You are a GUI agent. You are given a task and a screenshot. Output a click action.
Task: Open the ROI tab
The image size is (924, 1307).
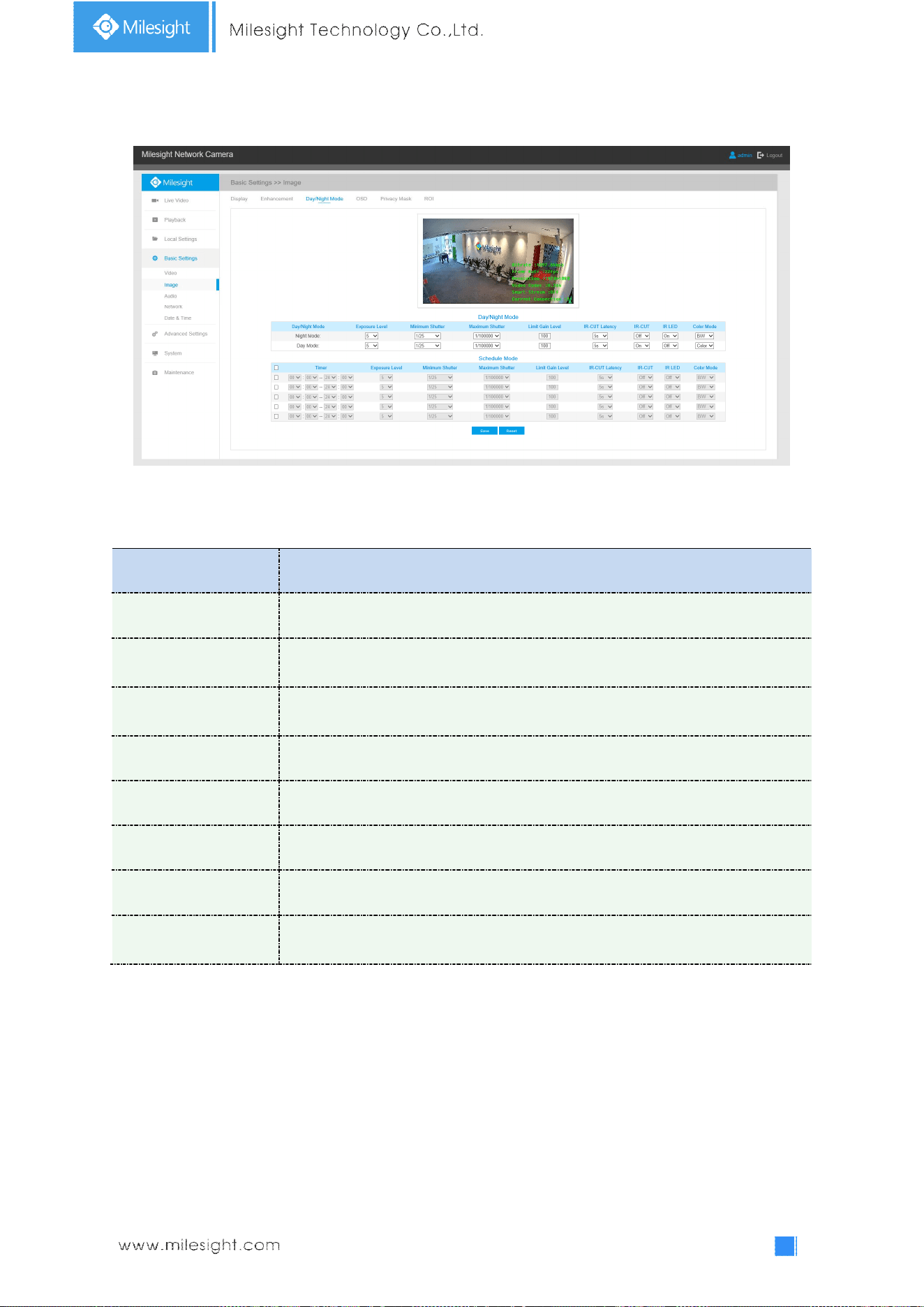pos(429,199)
